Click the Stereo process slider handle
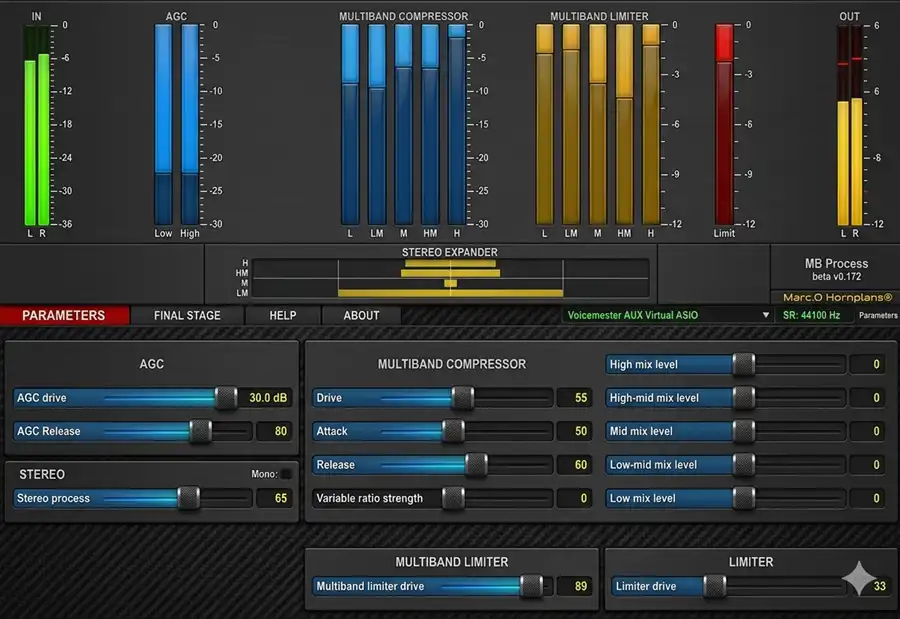The height and width of the screenshot is (619, 900). (188, 498)
